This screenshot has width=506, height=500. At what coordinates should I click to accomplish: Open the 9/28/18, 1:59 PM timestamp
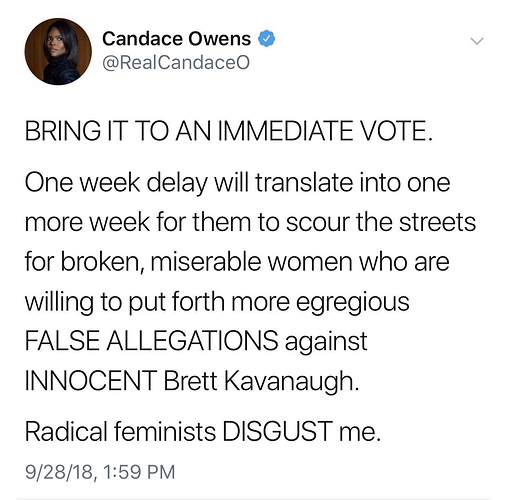[x=100, y=472]
